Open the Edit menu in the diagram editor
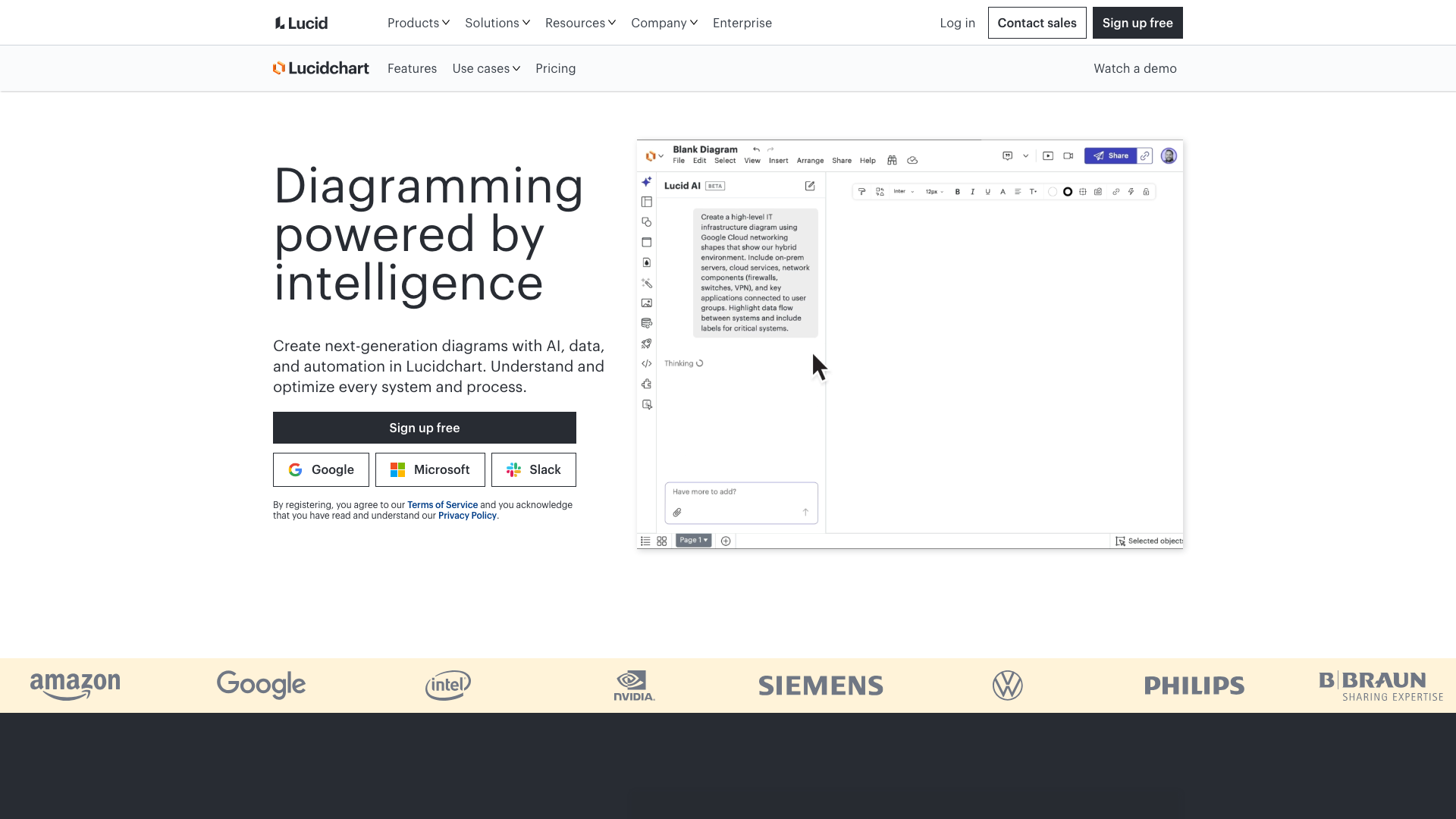1456x819 pixels. tap(699, 161)
